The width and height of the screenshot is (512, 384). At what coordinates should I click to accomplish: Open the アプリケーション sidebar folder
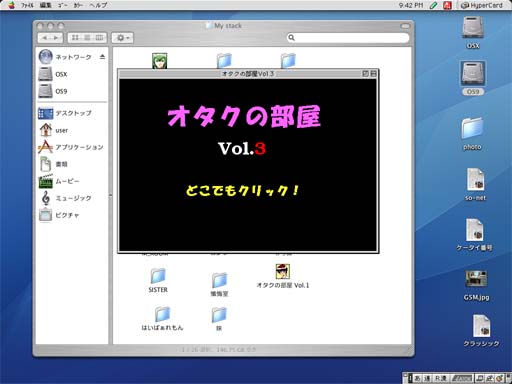point(71,147)
